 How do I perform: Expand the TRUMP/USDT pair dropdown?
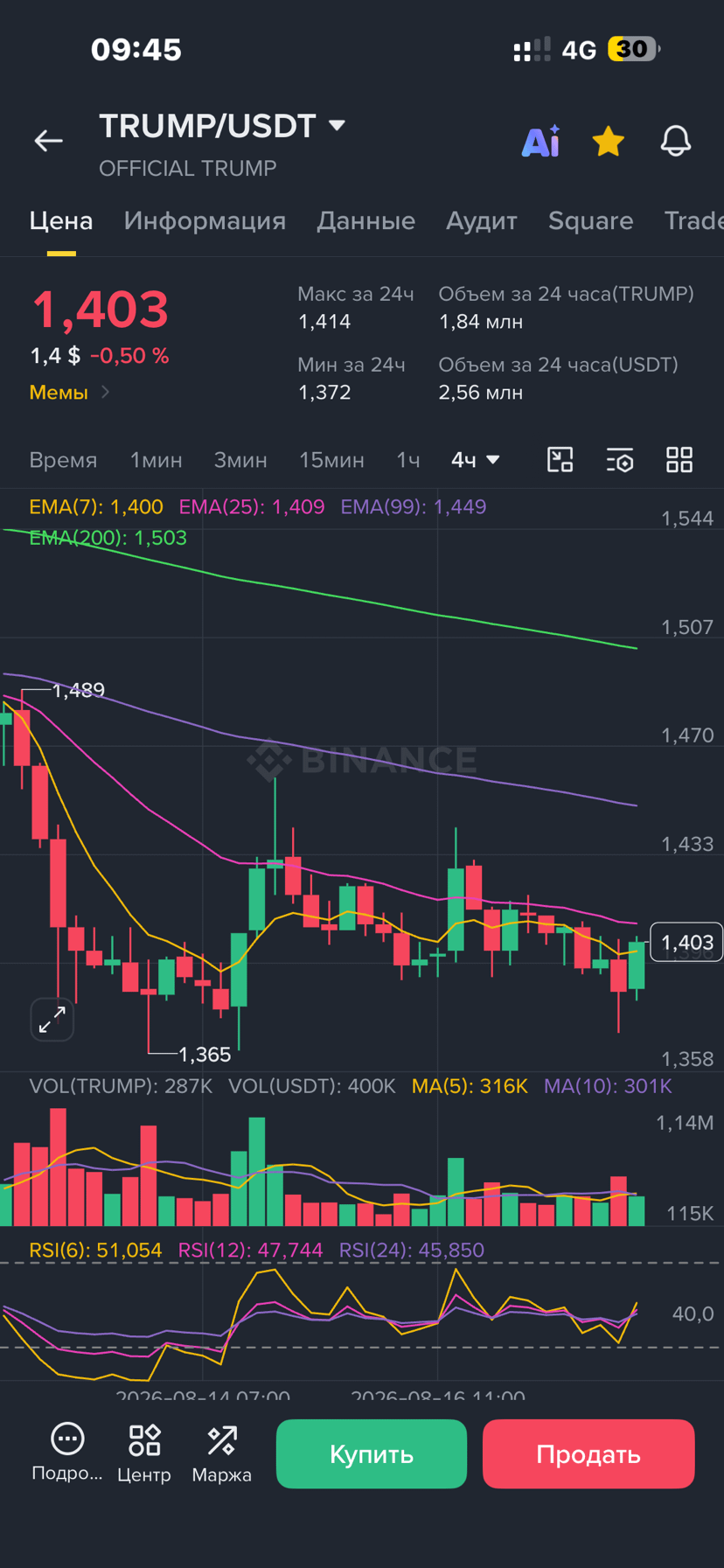point(338,126)
